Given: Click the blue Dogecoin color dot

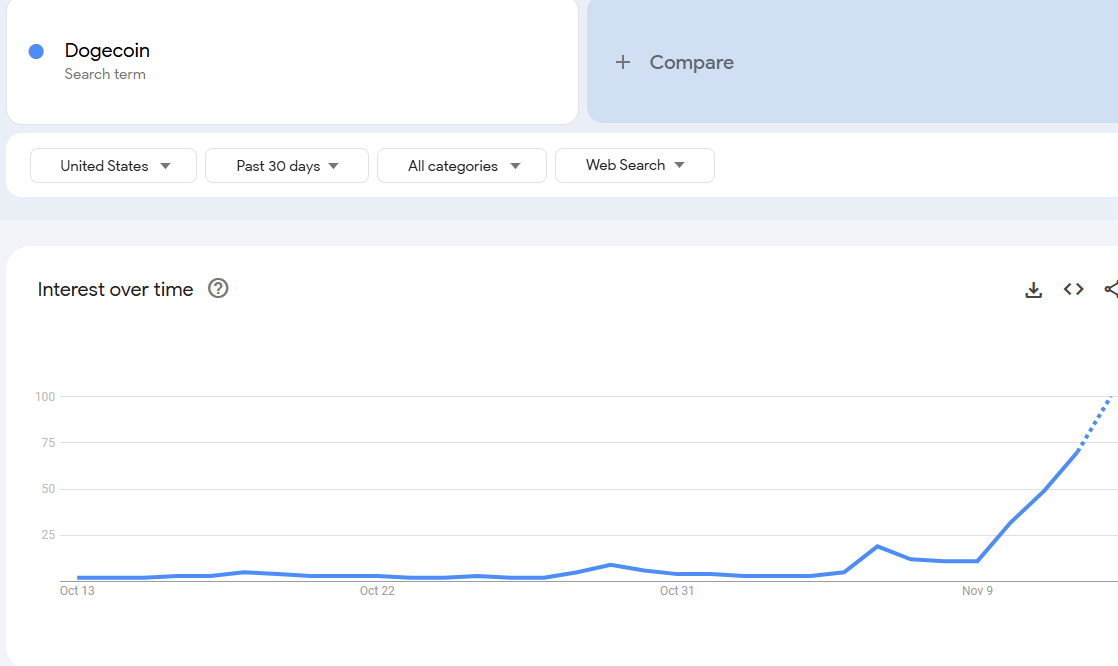Looking at the screenshot, I should 36,51.
